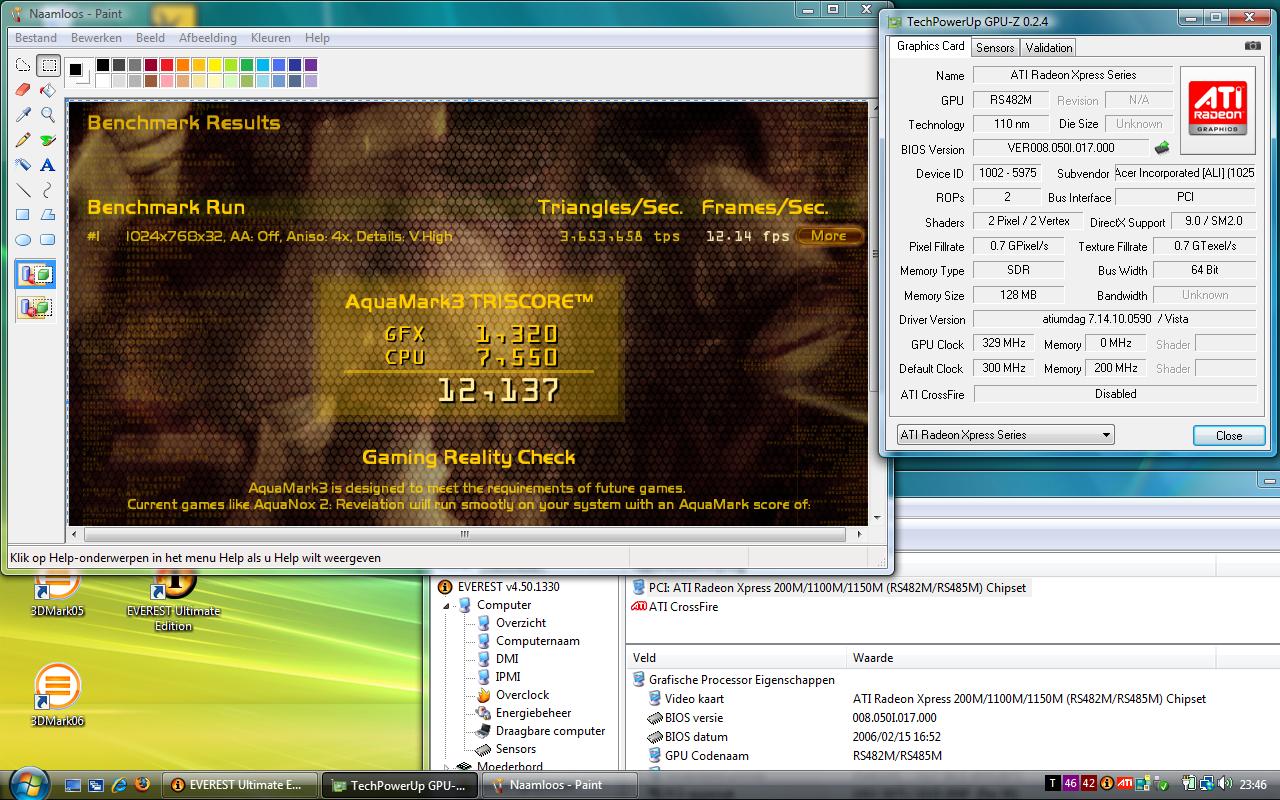Switch to the Naamloos - Paint taskbar button
Screen dimensions: 1280x800
click(x=560, y=785)
